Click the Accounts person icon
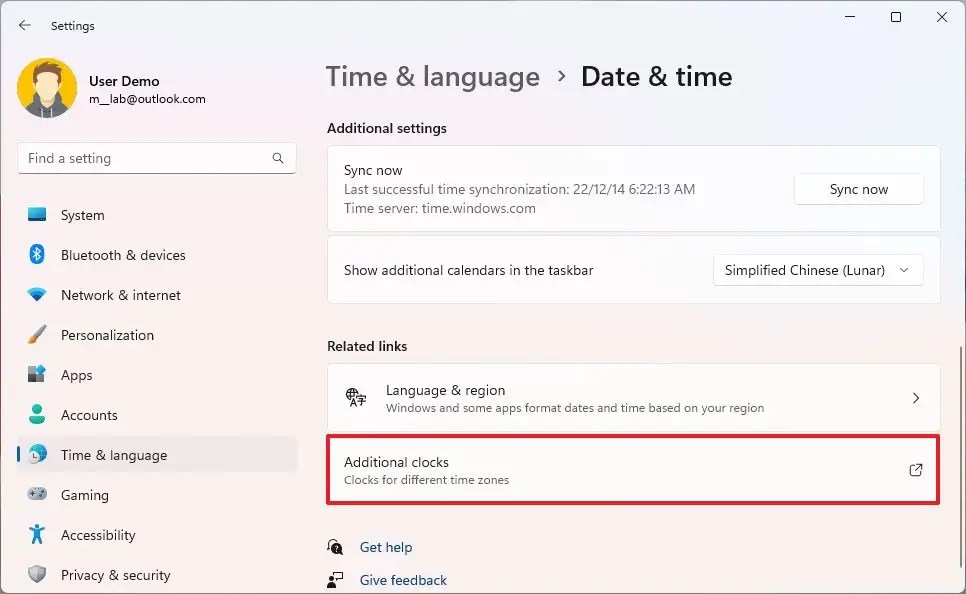This screenshot has width=966, height=594. click(37, 414)
